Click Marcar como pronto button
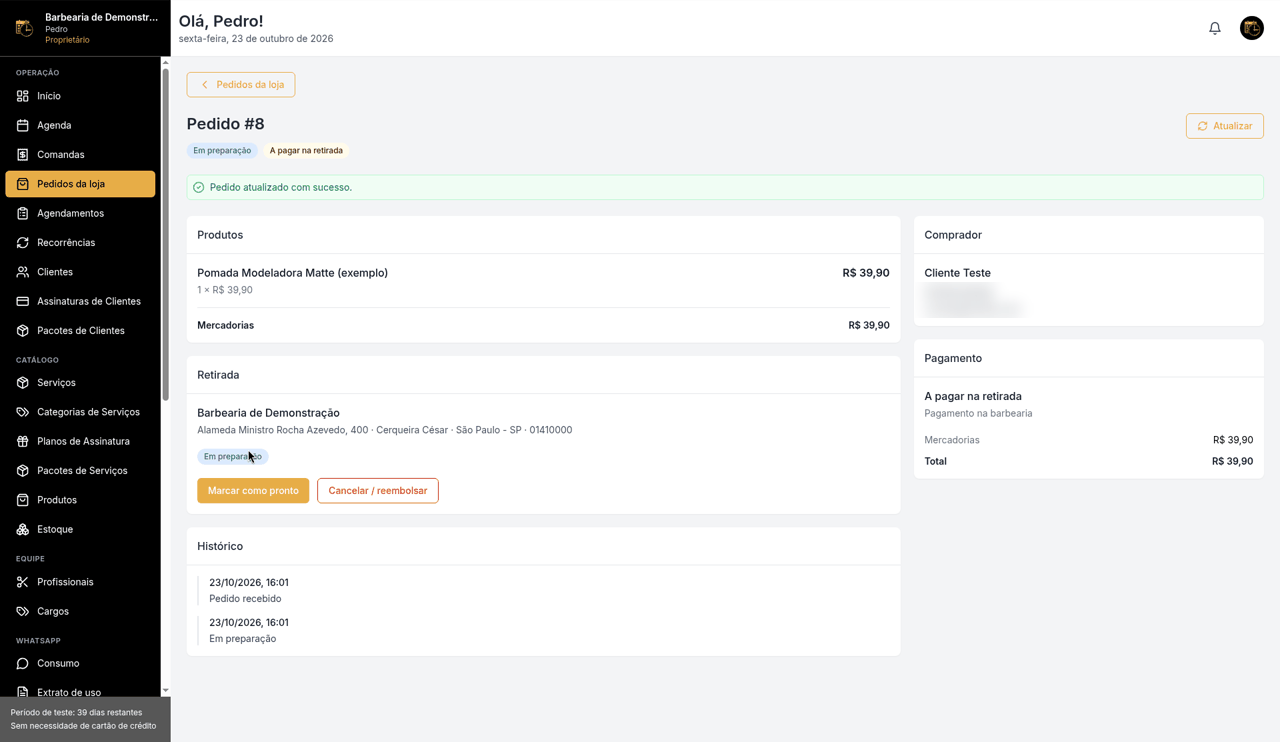This screenshot has height=742, width=1280. point(253,491)
